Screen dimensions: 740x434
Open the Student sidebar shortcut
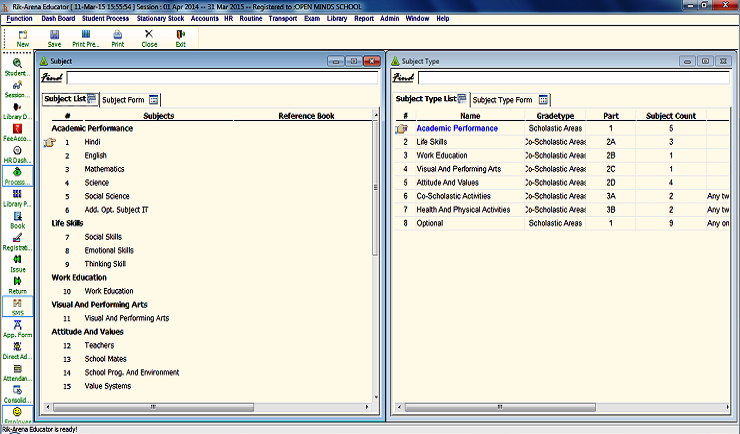coord(17,67)
